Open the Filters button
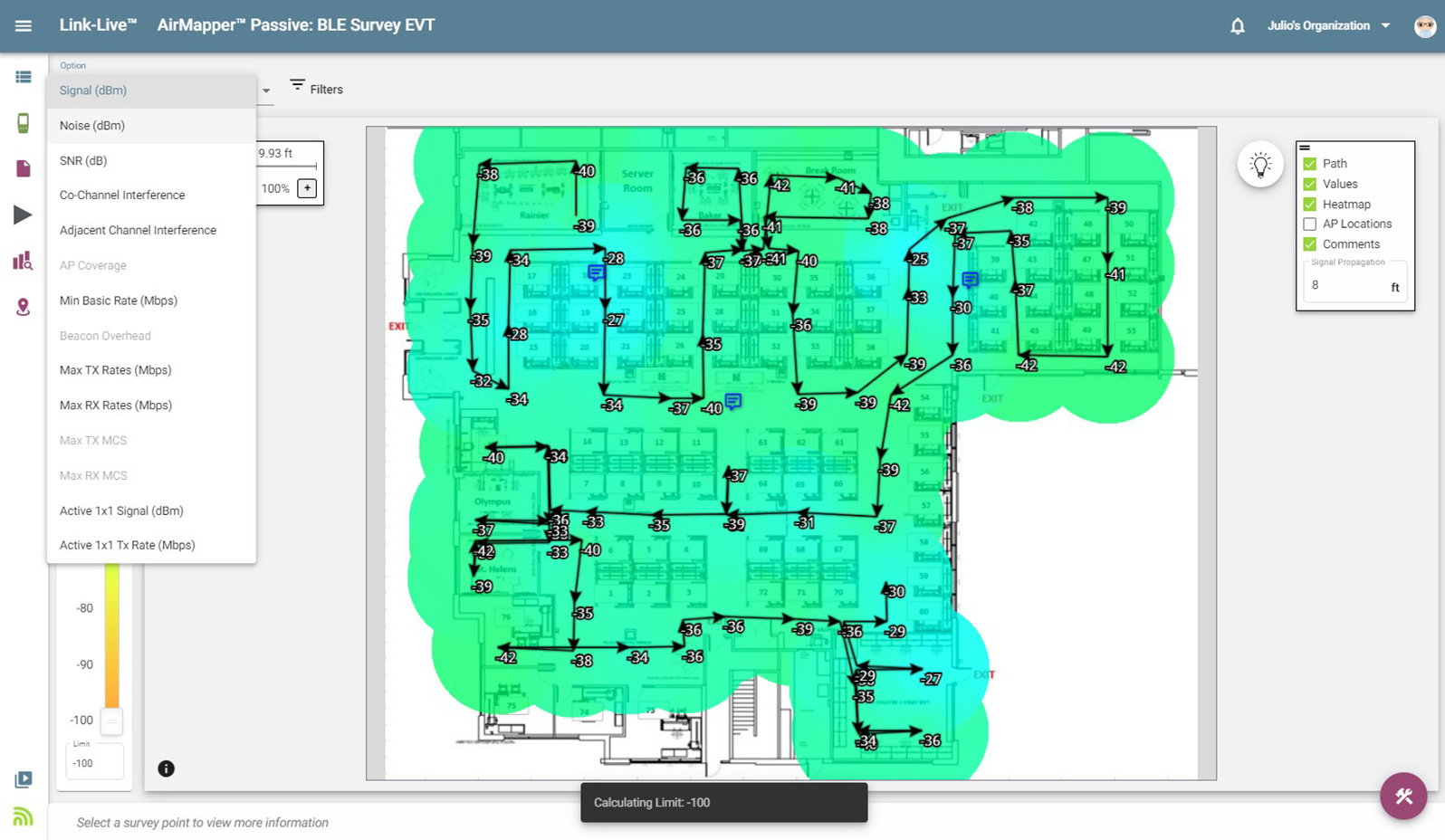1445x840 pixels. (316, 89)
